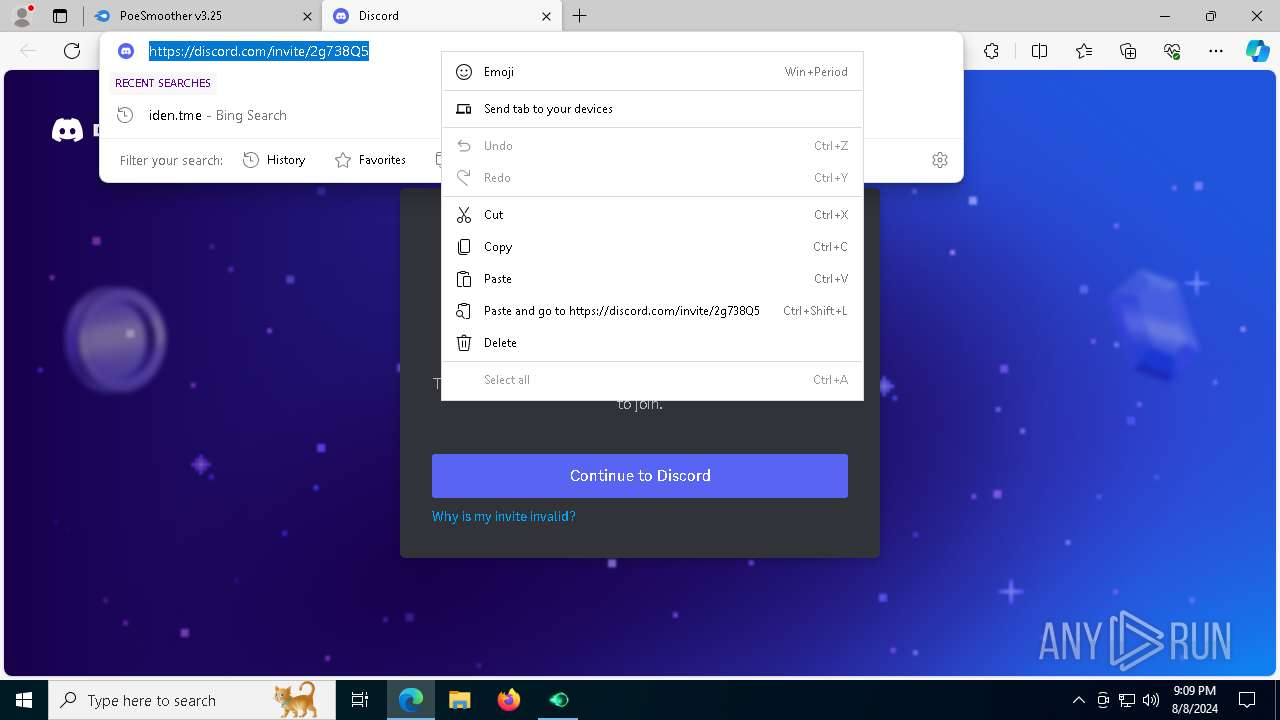Choose Emoji from the context menu
This screenshot has width=1280, height=720.
[x=652, y=72]
